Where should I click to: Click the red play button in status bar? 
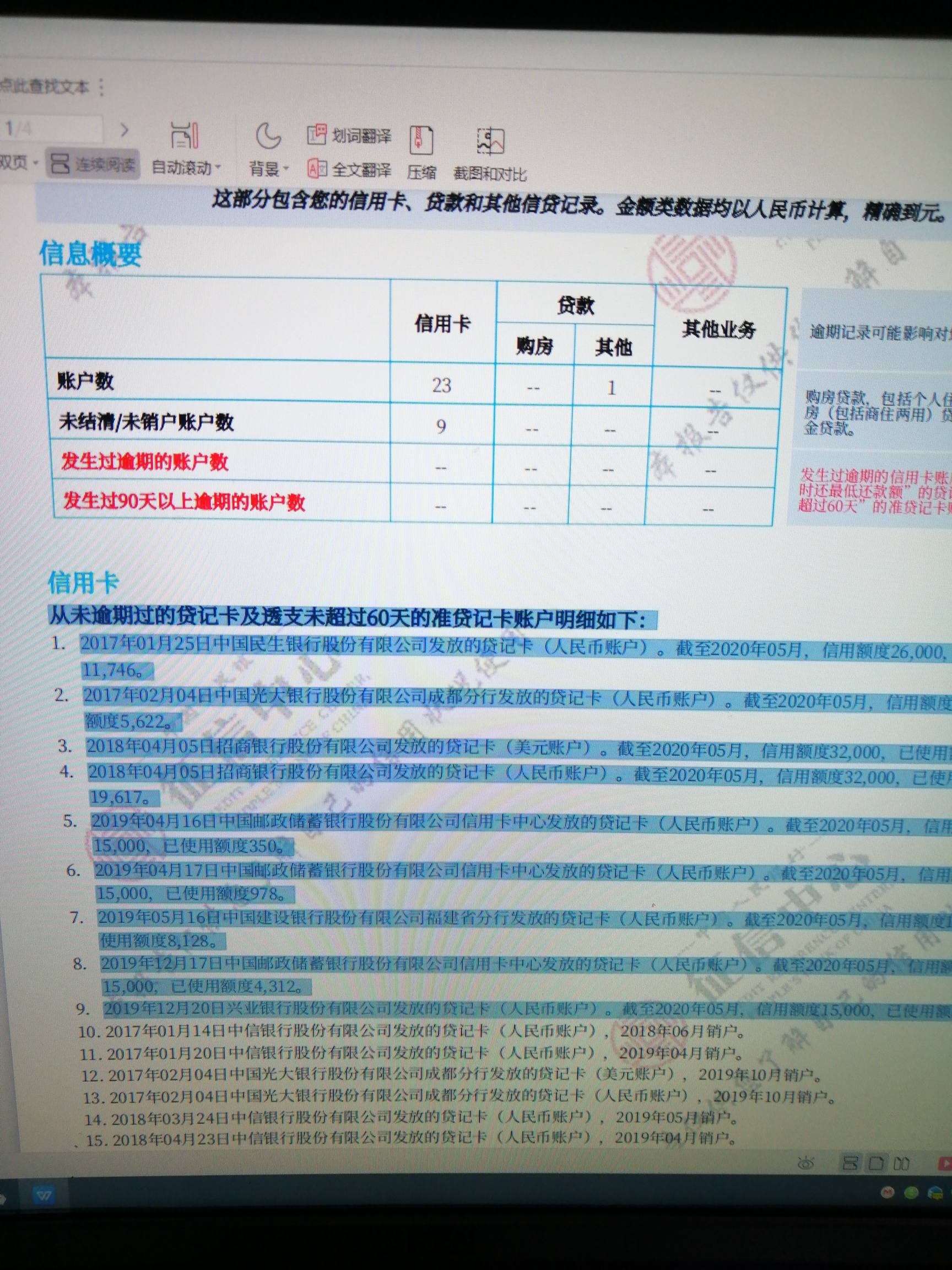[x=944, y=1164]
